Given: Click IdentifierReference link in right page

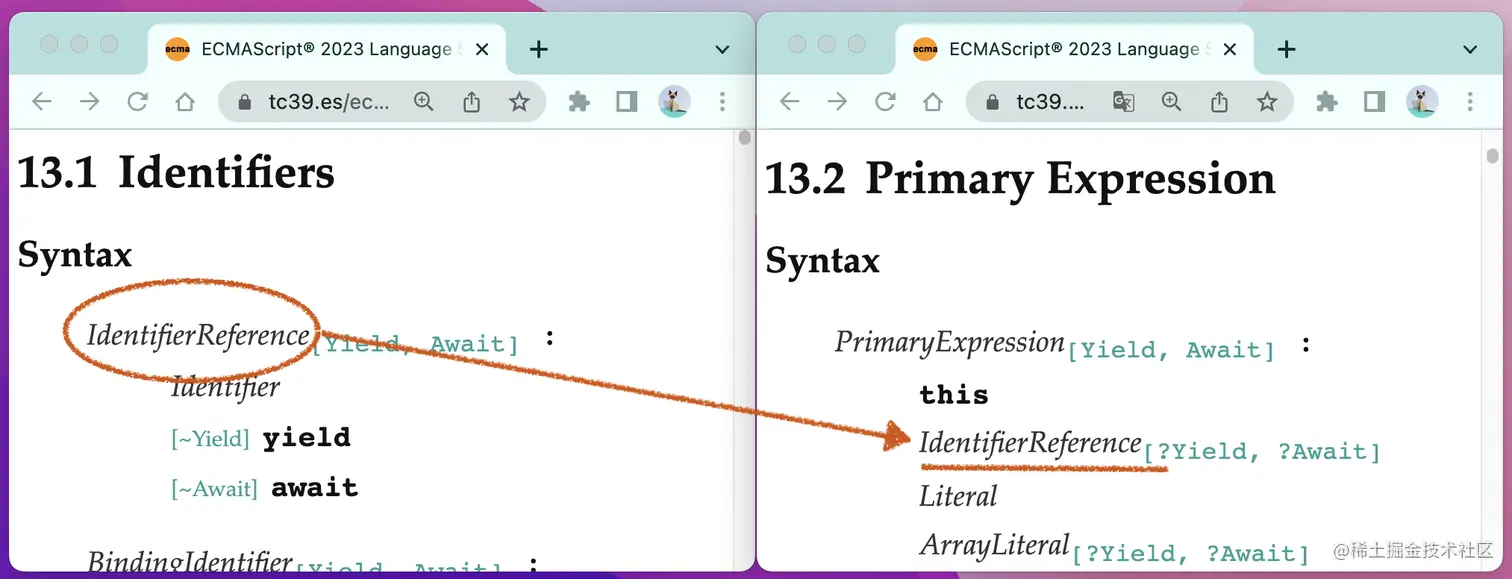Looking at the screenshot, I should [1030, 442].
